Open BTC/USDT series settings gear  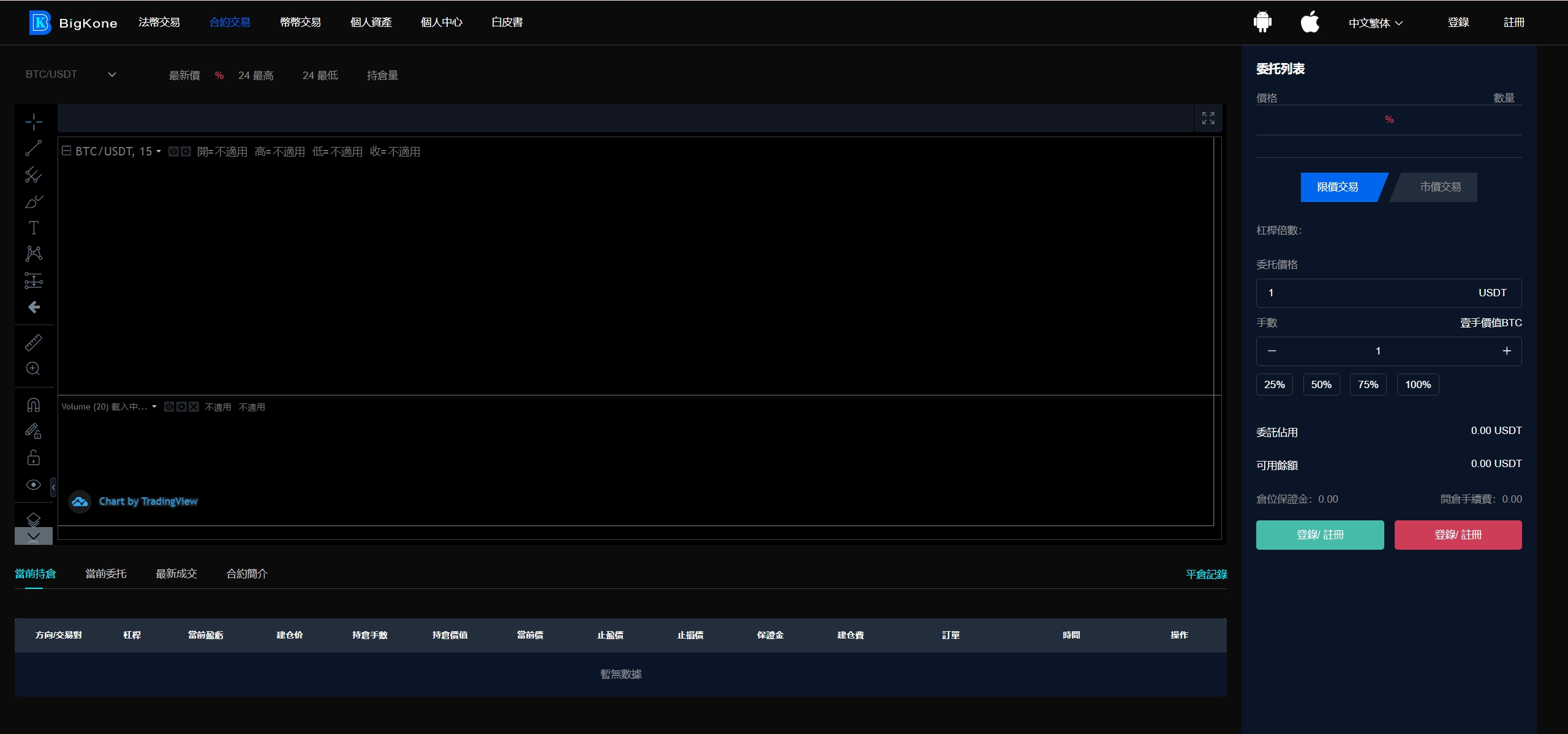tap(186, 151)
